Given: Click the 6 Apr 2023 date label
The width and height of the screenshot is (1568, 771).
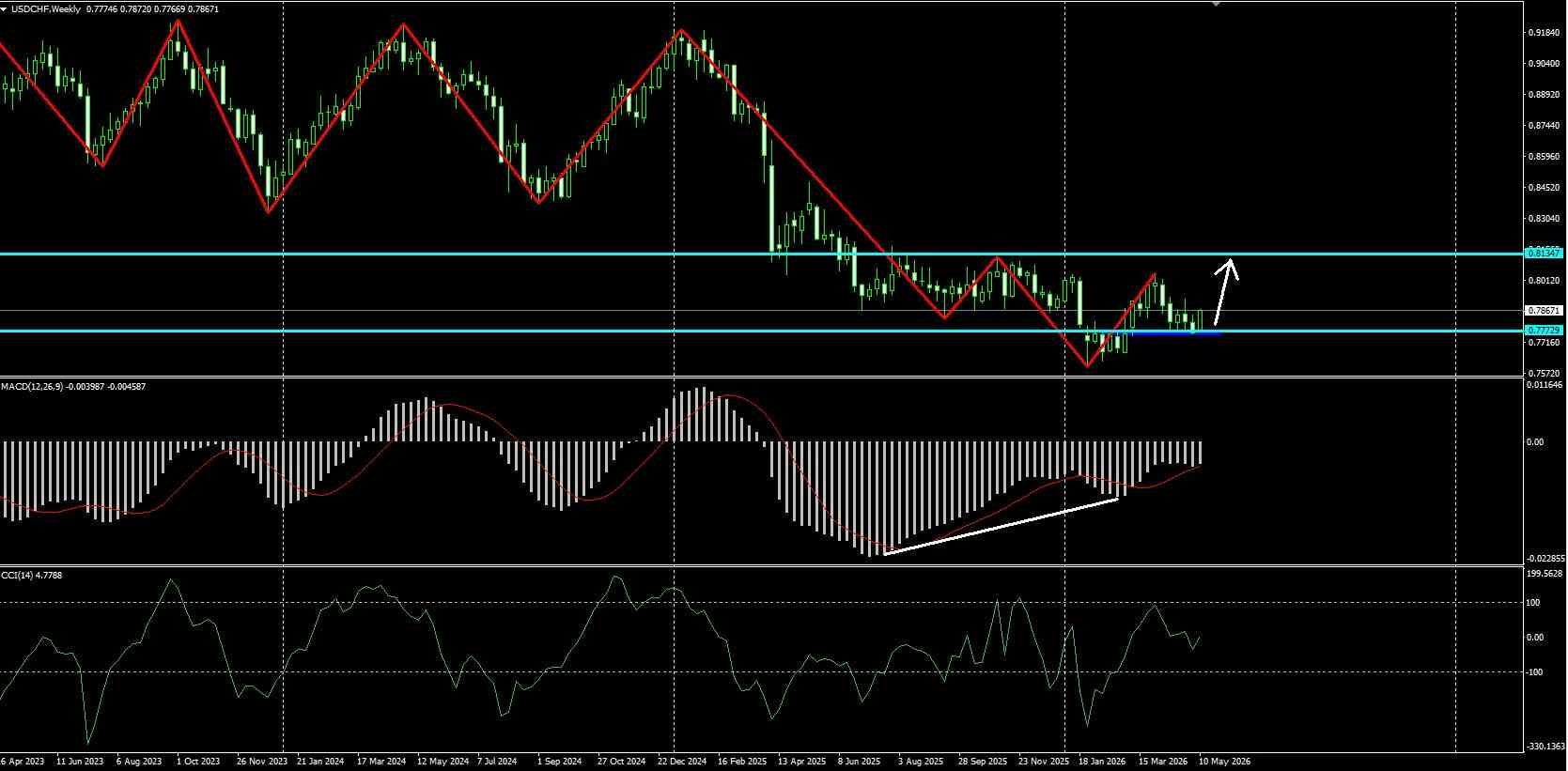Looking at the screenshot, I should (23, 762).
